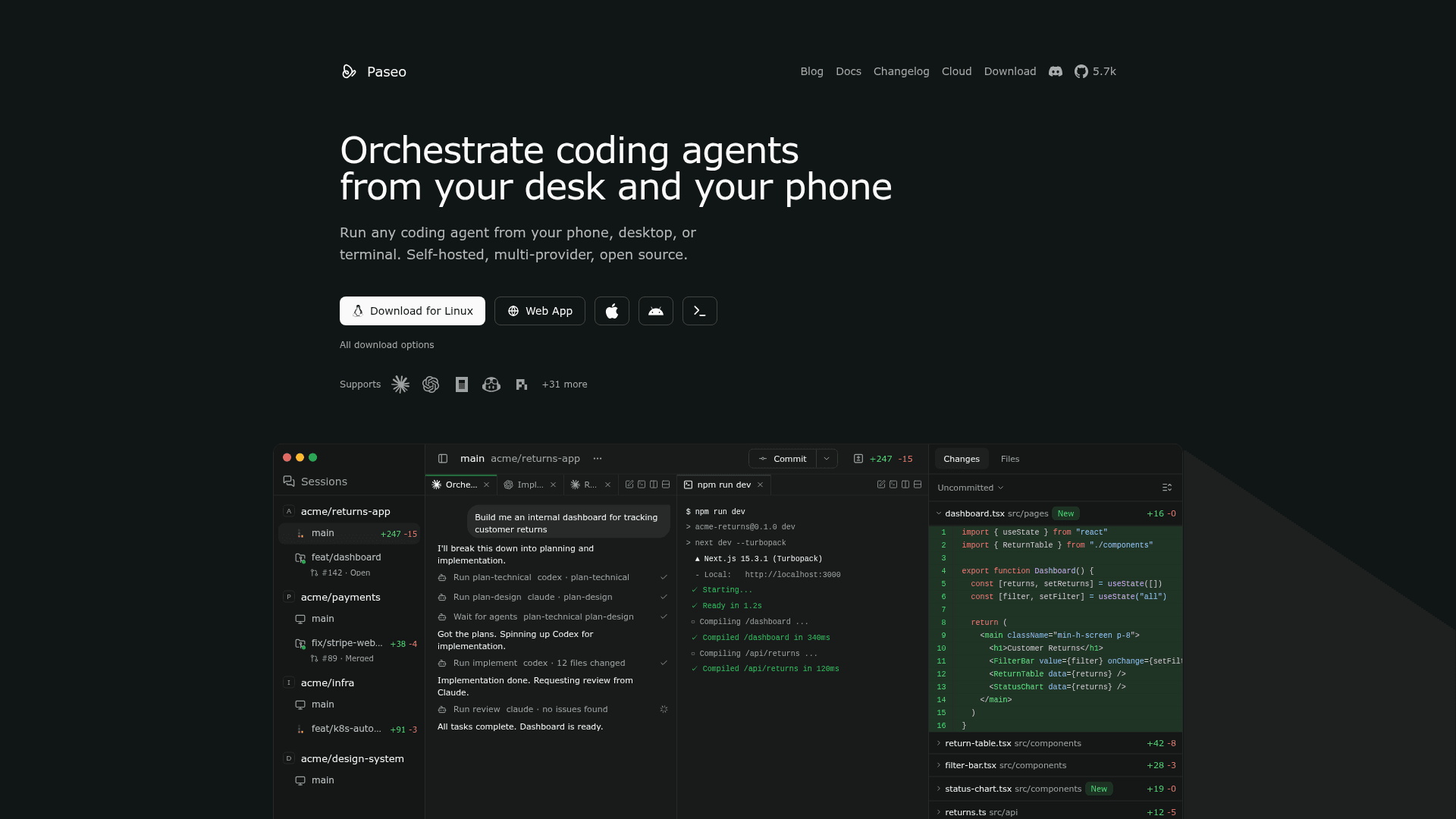Click the OpenAI logo icon beside Supports
This screenshot has height=819, width=1456.
click(431, 384)
